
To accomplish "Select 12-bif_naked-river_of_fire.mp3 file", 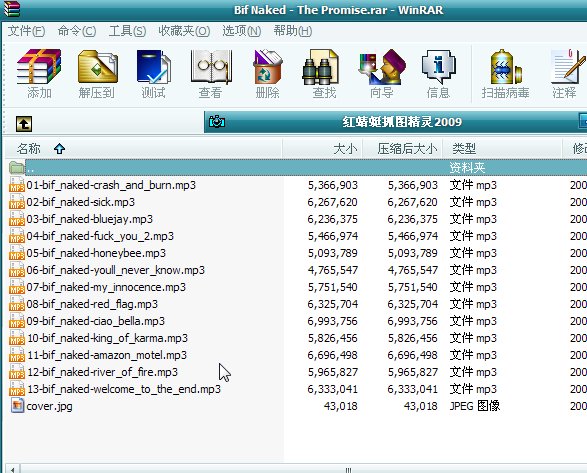I will (103, 372).
